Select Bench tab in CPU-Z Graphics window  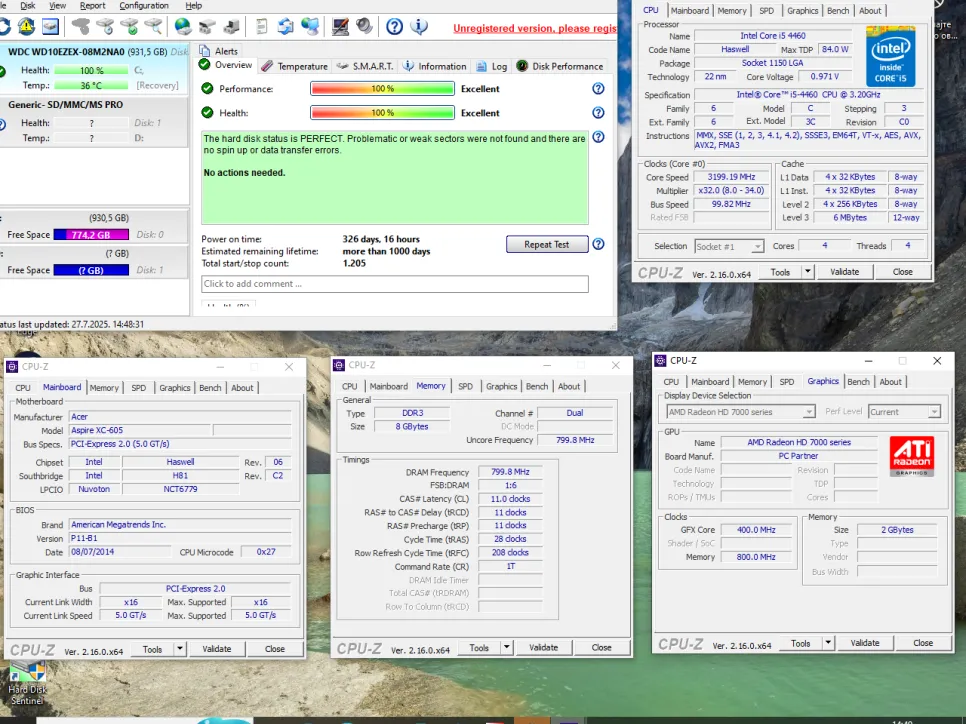pos(858,381)
